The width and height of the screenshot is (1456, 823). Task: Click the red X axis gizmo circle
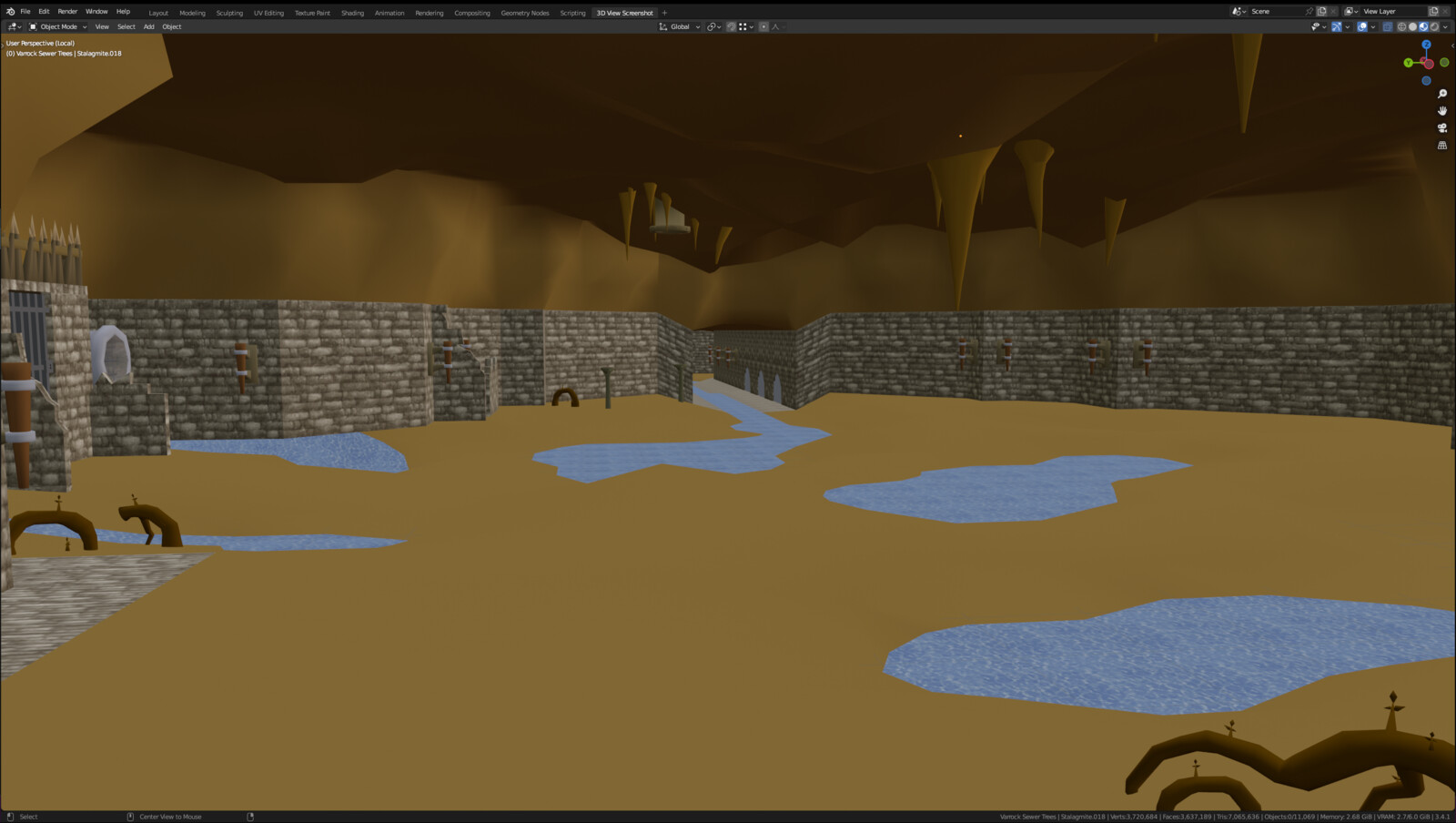click(x=1428, y=64)
